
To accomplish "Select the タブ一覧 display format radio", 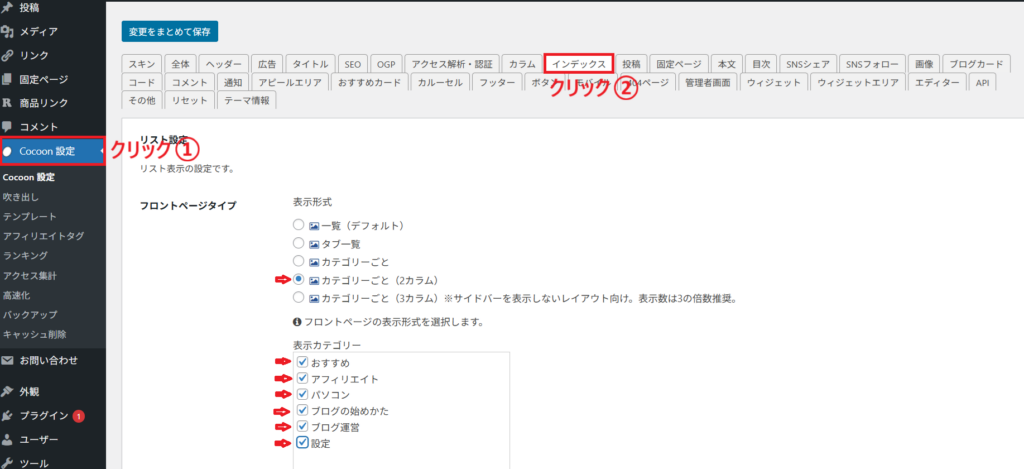I will click(299, 243).
